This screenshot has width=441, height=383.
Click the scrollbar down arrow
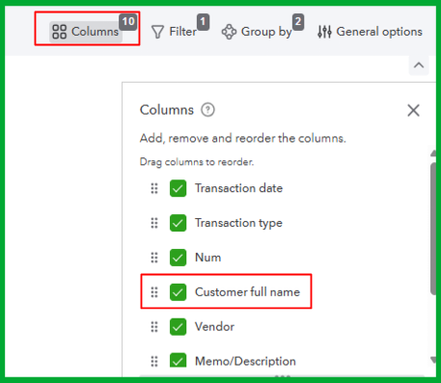433,360
